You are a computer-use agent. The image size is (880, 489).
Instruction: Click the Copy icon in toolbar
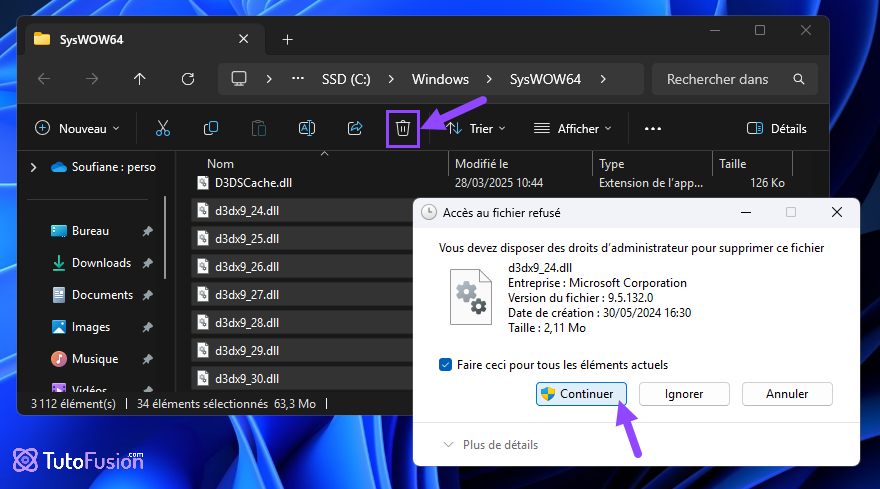[x=211, y=129]
